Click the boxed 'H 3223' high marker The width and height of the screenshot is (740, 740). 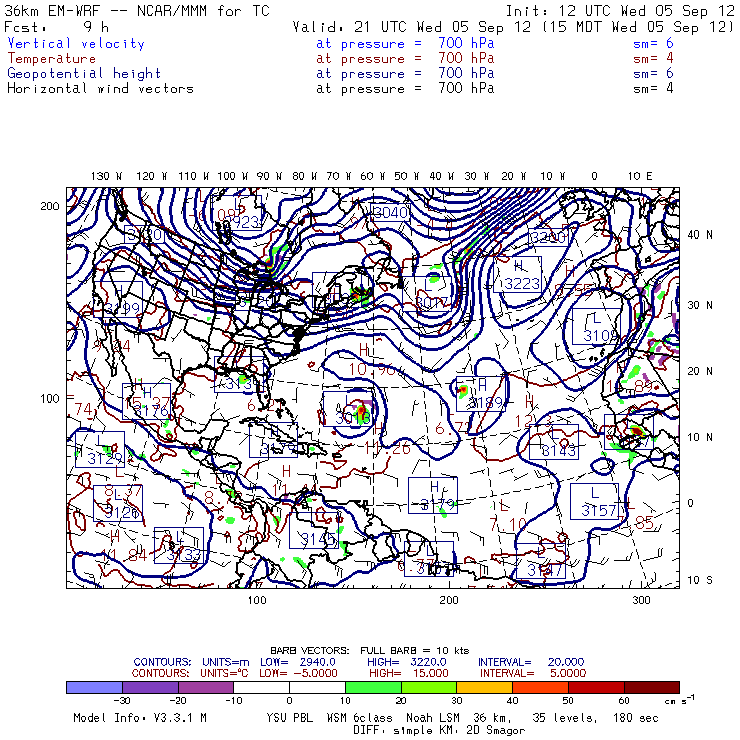[518, 275]
